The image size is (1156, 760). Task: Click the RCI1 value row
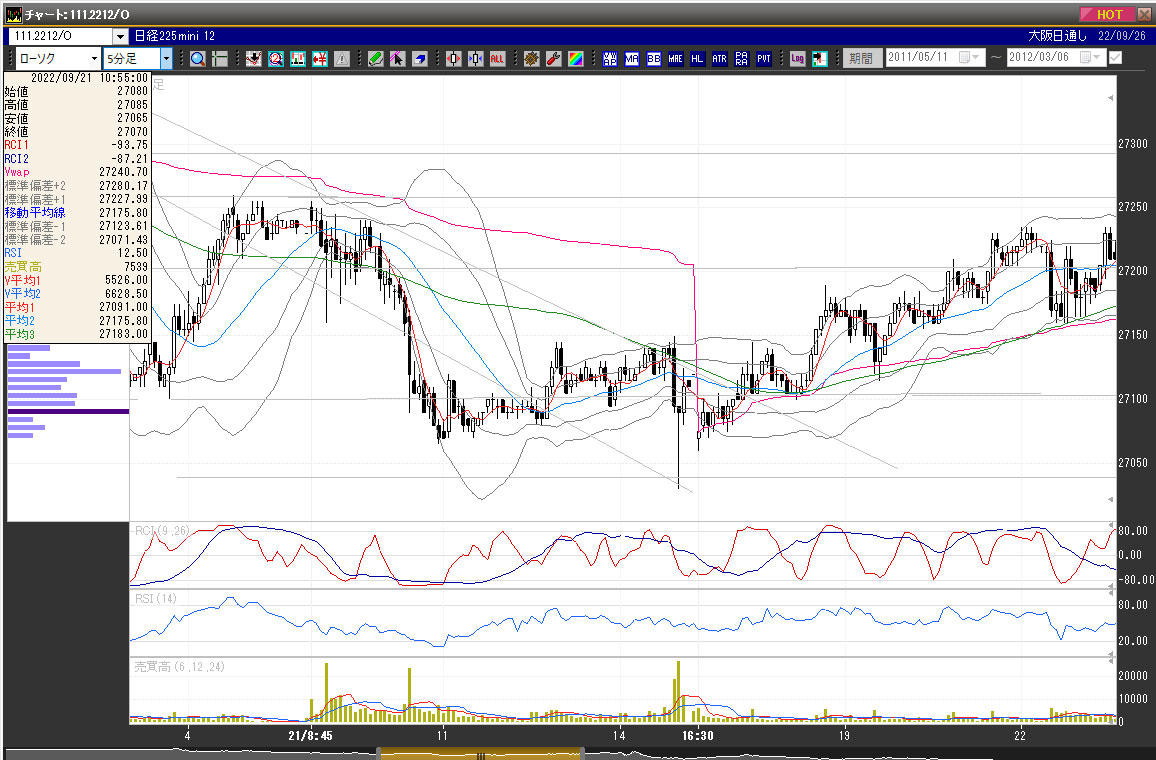click(x=77, y=145)
